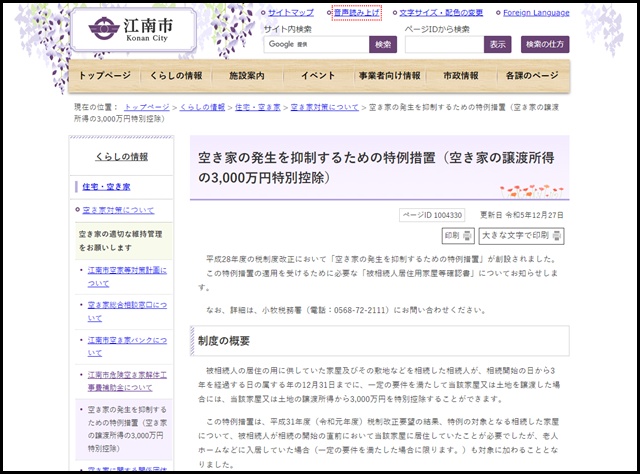Open the サイトマップ link
Image resolution: width=640 pixels, height=474 pixels.
tap(291, 13)
